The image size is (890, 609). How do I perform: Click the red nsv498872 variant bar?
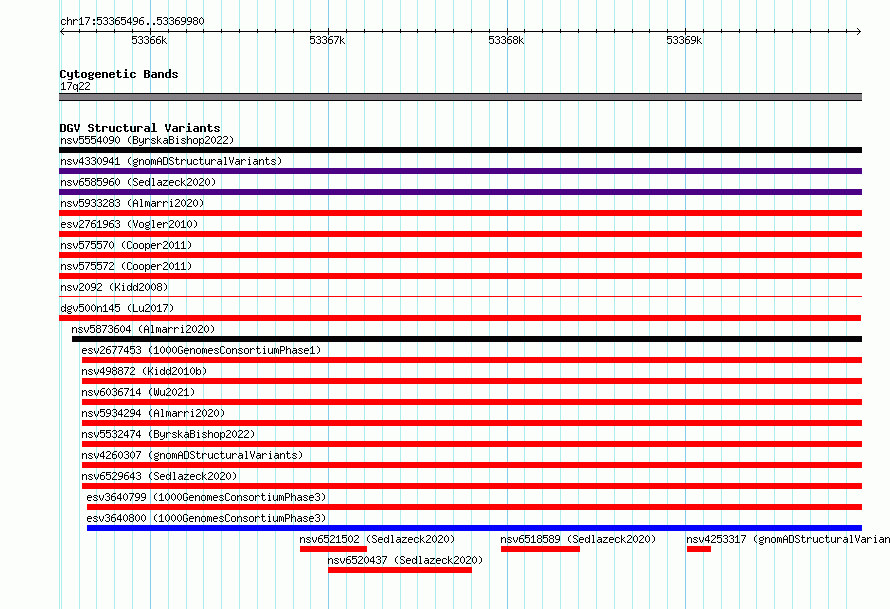[472, 381]
